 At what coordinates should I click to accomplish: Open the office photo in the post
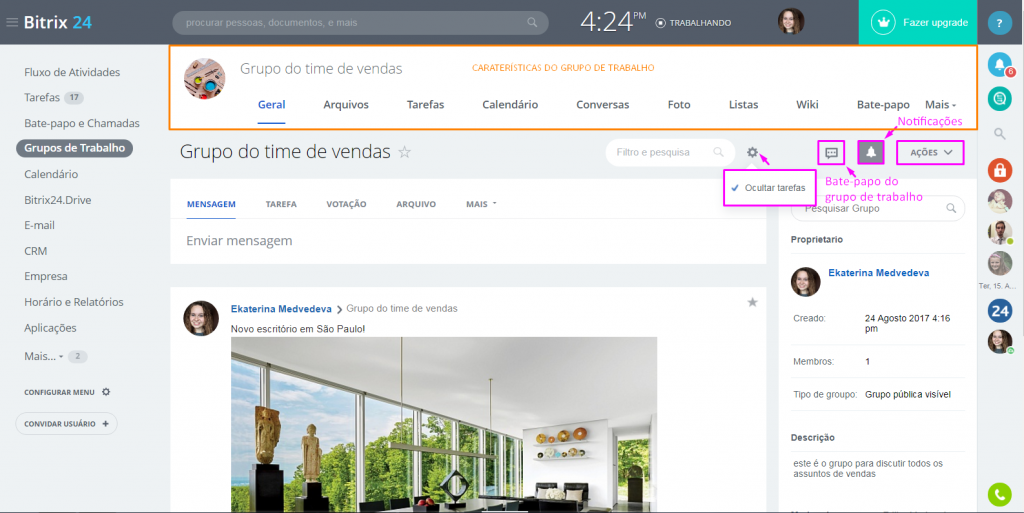444,424
